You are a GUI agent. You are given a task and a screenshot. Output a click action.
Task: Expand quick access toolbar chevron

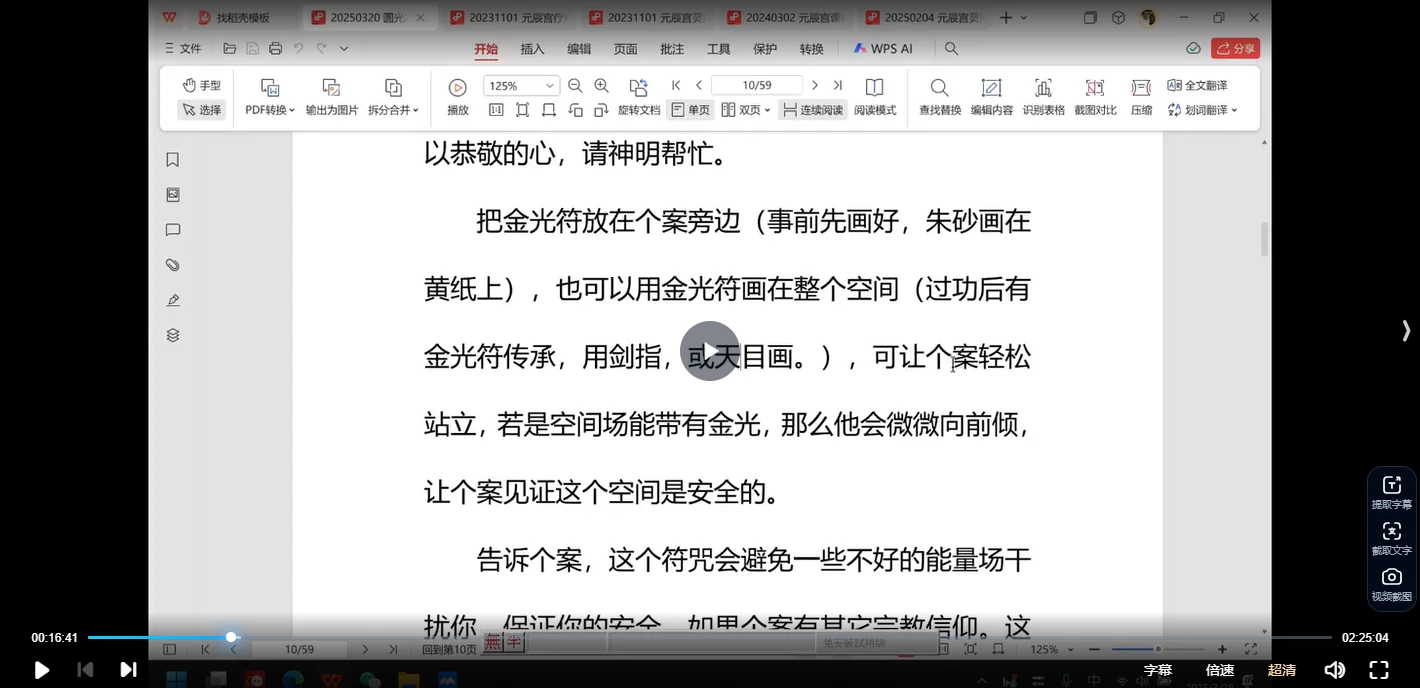tap(344, 48)
